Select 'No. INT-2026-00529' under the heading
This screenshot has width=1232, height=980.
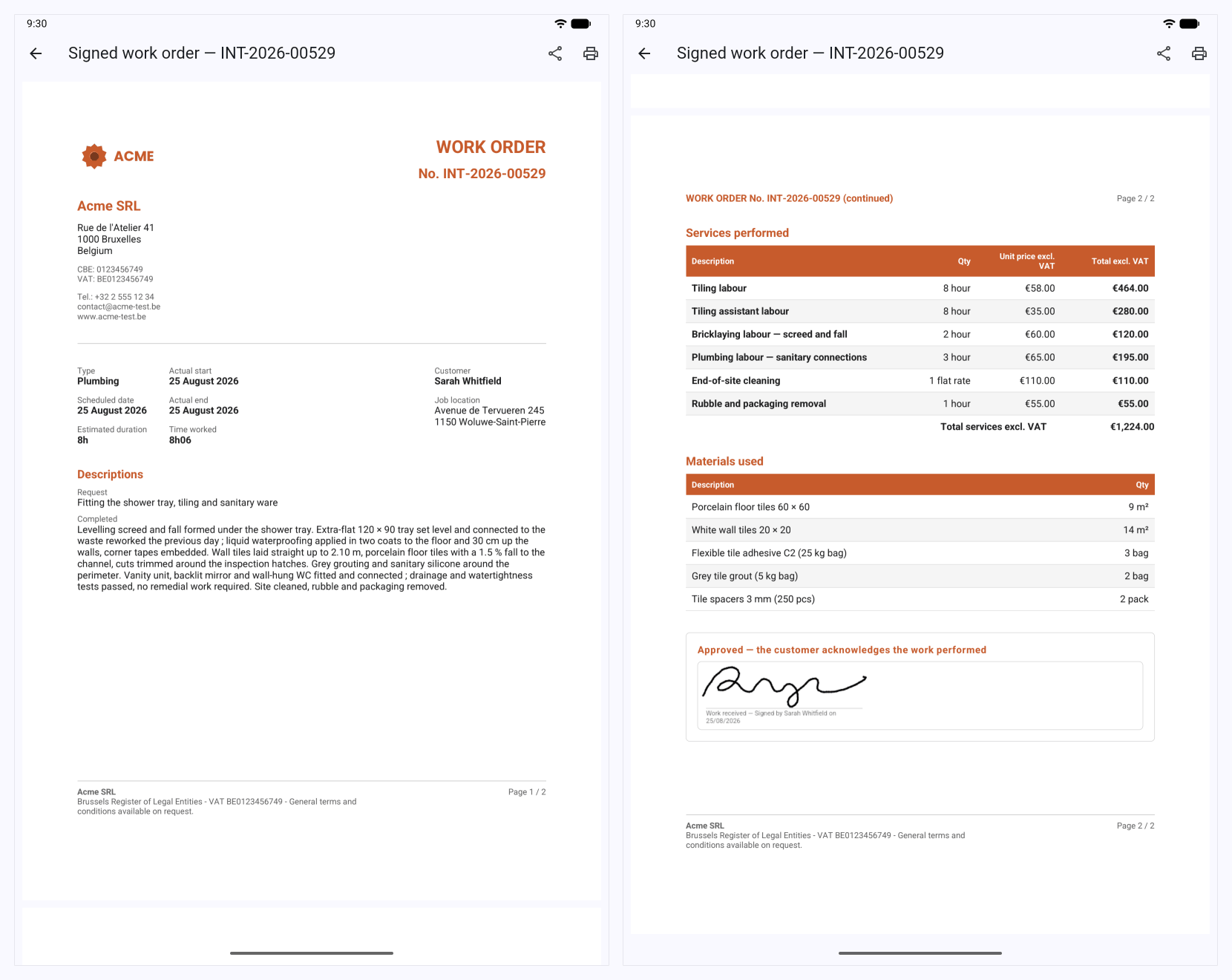[x=482, y=174]
